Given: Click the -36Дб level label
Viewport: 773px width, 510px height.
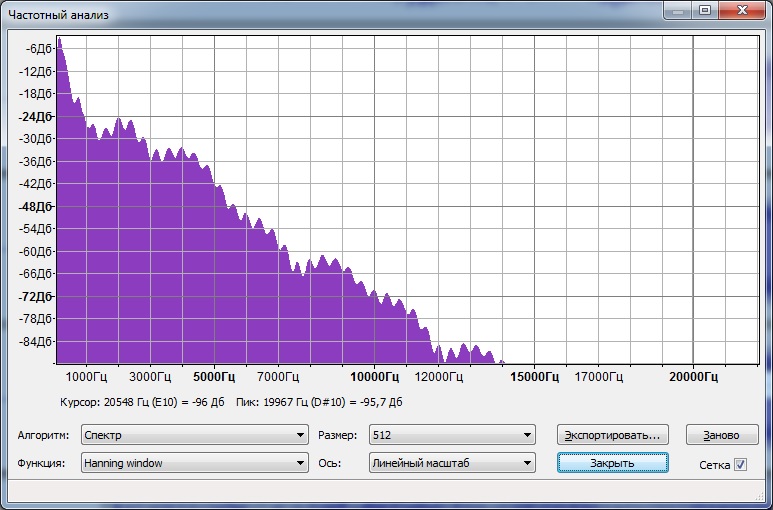Looking at the screenshot, I should click(35, 162).
